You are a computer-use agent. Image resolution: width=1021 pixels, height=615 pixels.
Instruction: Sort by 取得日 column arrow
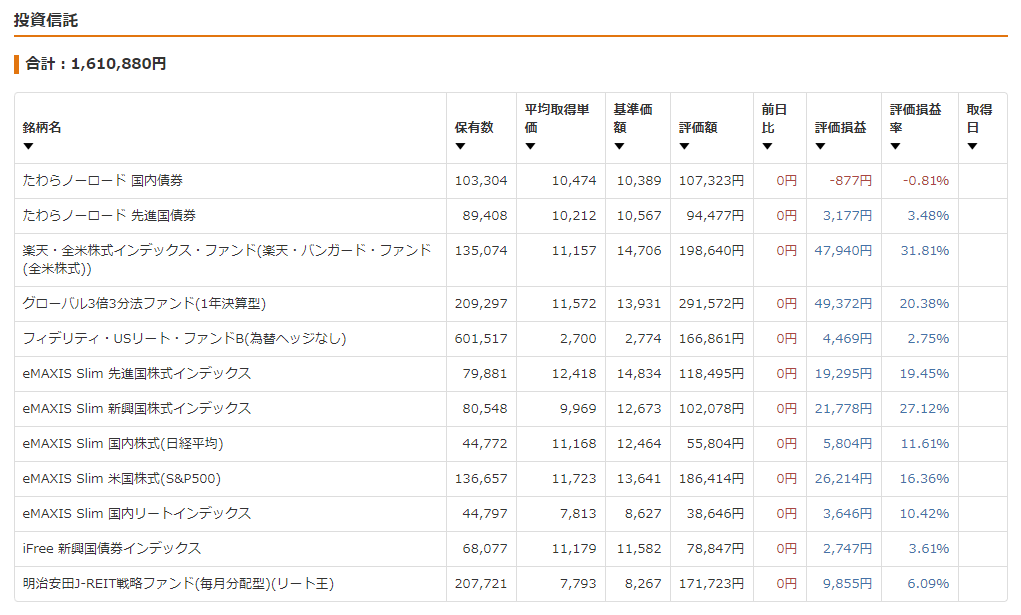(x=972, y=147)
